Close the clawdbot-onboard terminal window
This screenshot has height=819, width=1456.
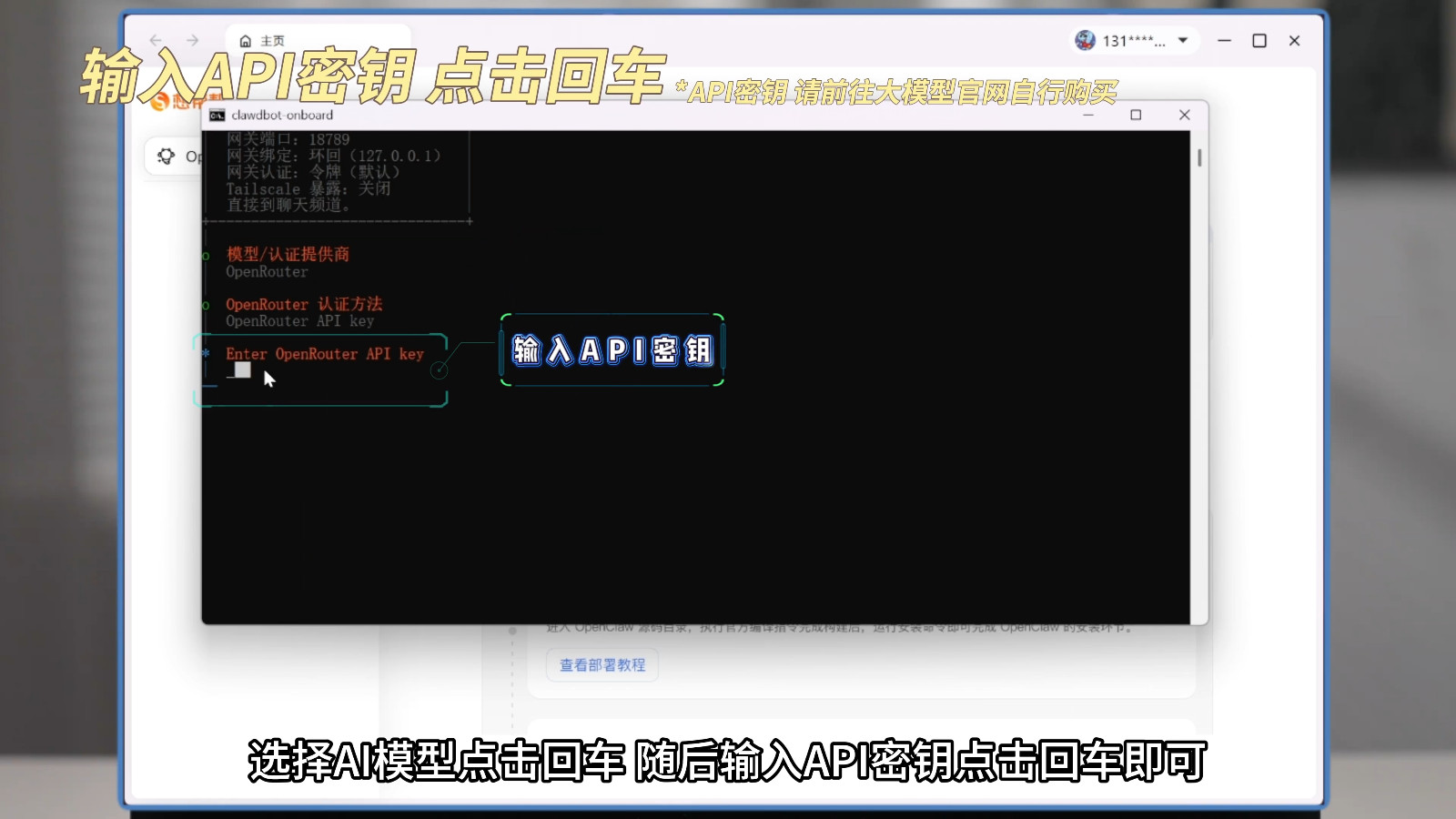tap(1184, 115)
